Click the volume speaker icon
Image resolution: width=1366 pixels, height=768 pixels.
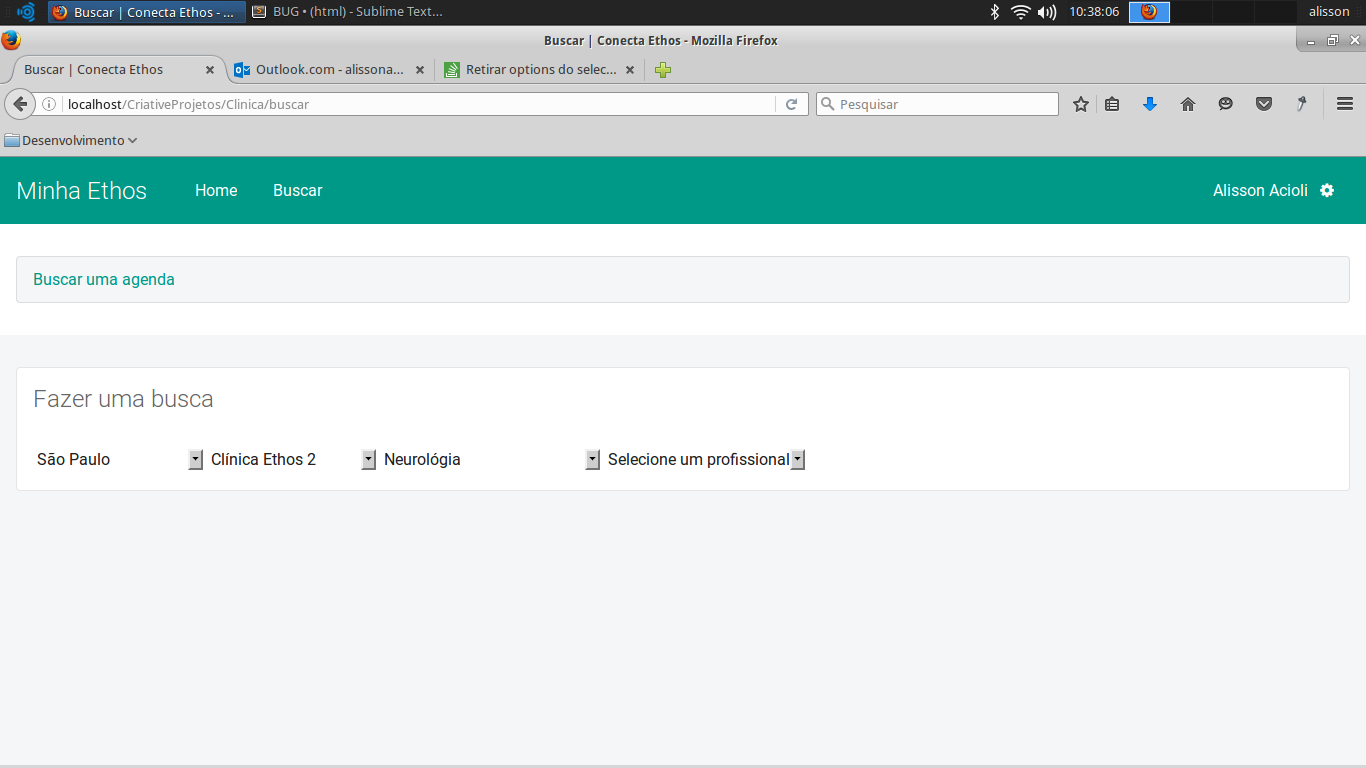point(1047,12)
